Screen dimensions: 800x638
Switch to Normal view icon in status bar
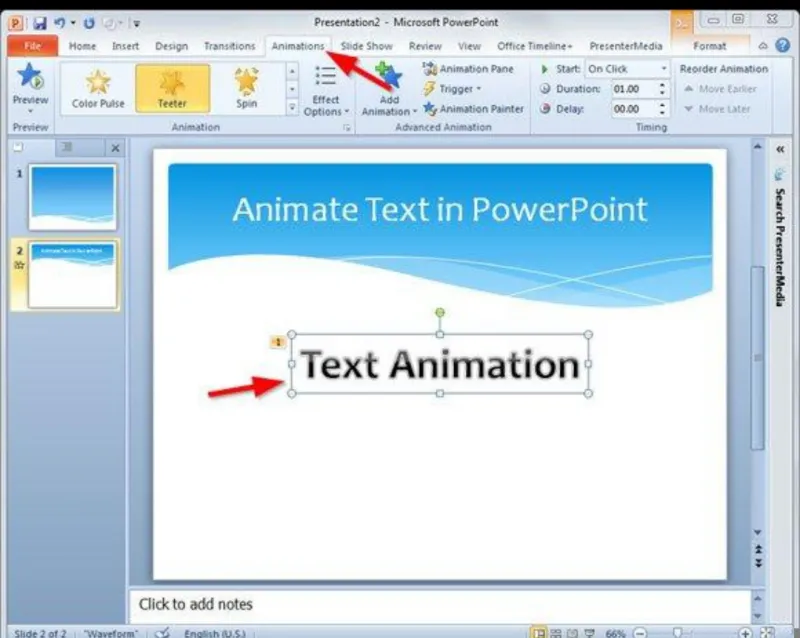(x=538, y=633)
